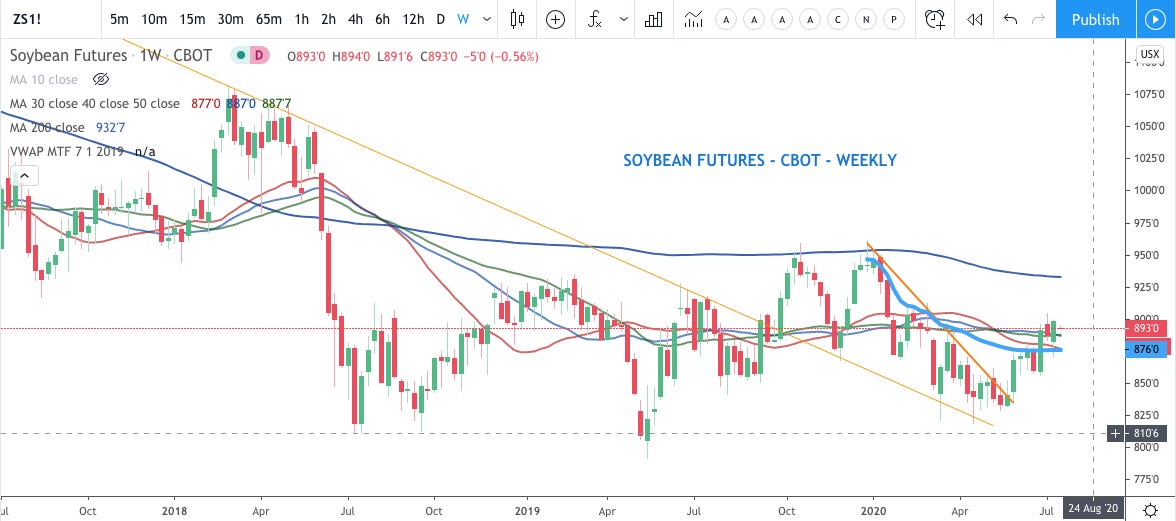Screen dimensions: 1176x521
Task: Click the 24 Aug '20 date label
Action: [1094, 508]
